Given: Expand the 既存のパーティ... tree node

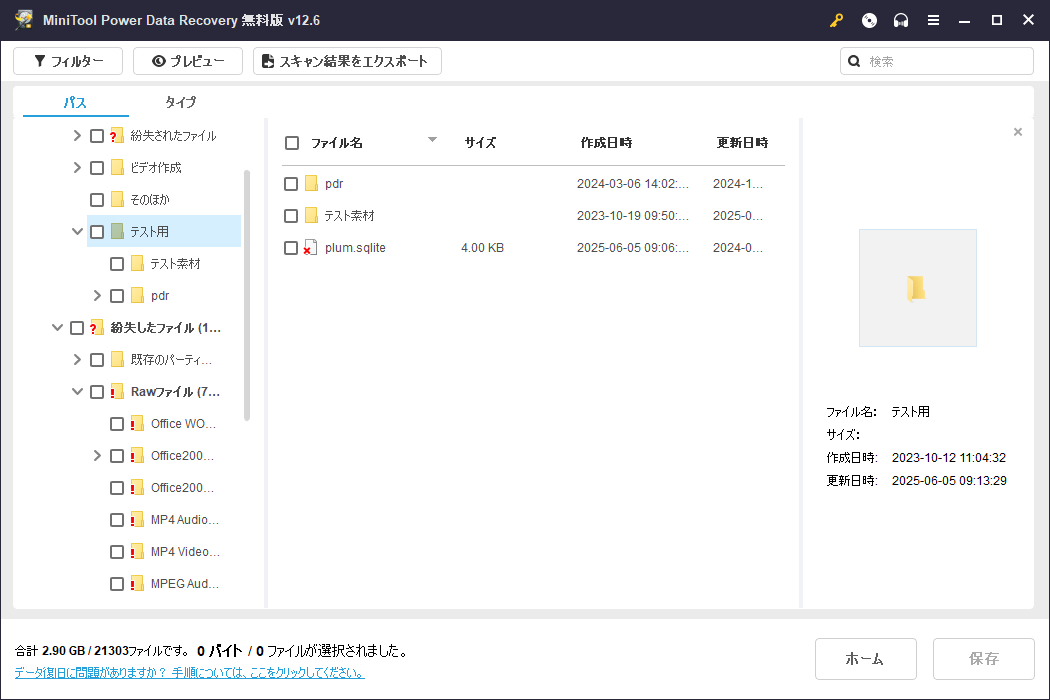Looking at the screenshot, I should (77, 360).
